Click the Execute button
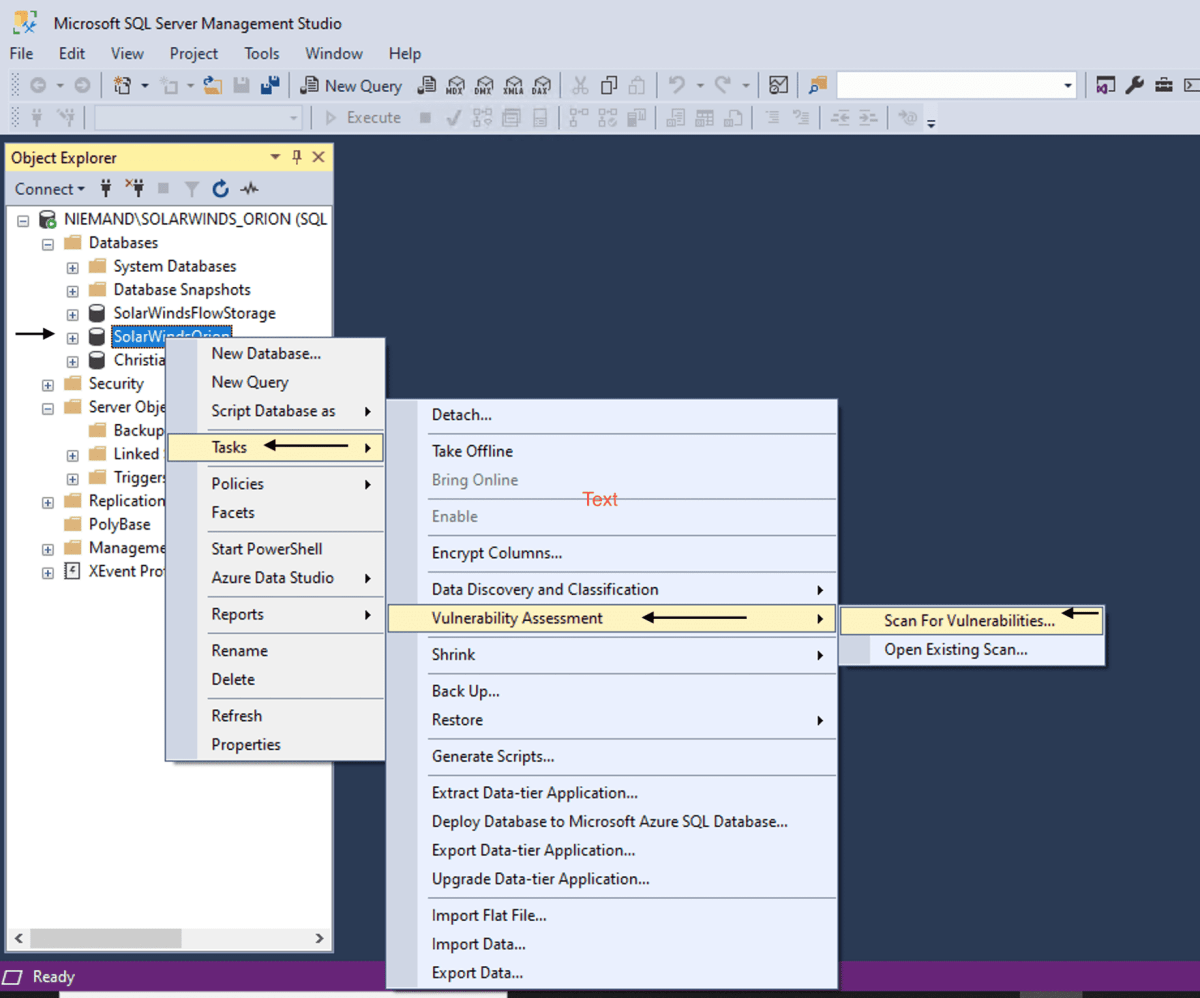This screenshot has width=1200, height=998. [363, 118]
